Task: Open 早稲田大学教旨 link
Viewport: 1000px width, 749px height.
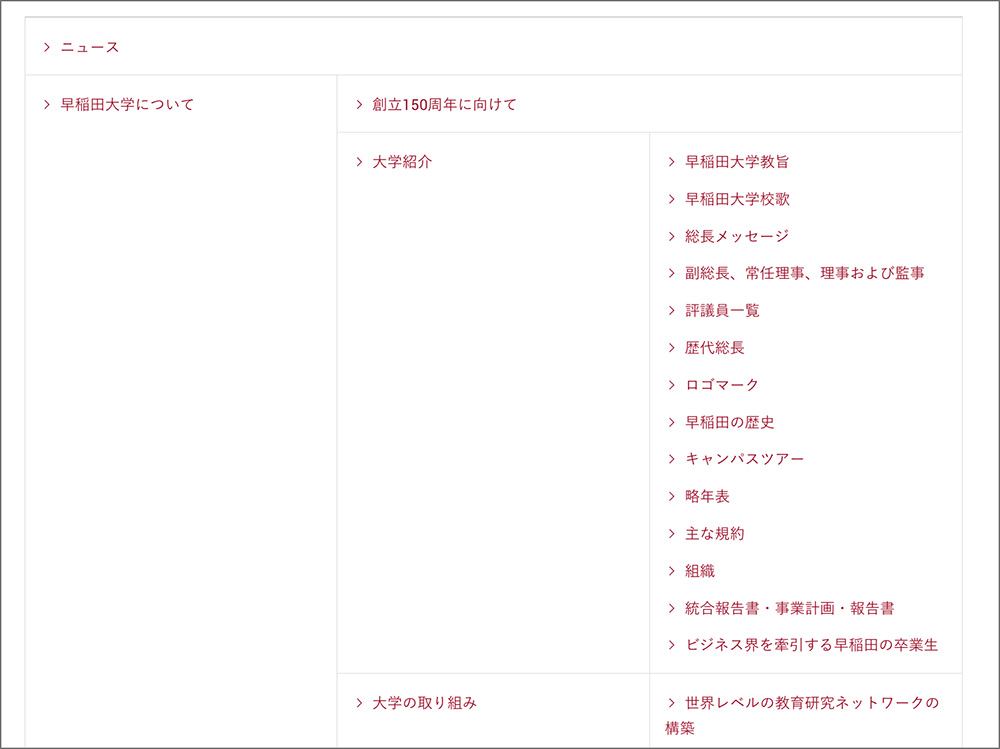Action: tap(737, 162)
